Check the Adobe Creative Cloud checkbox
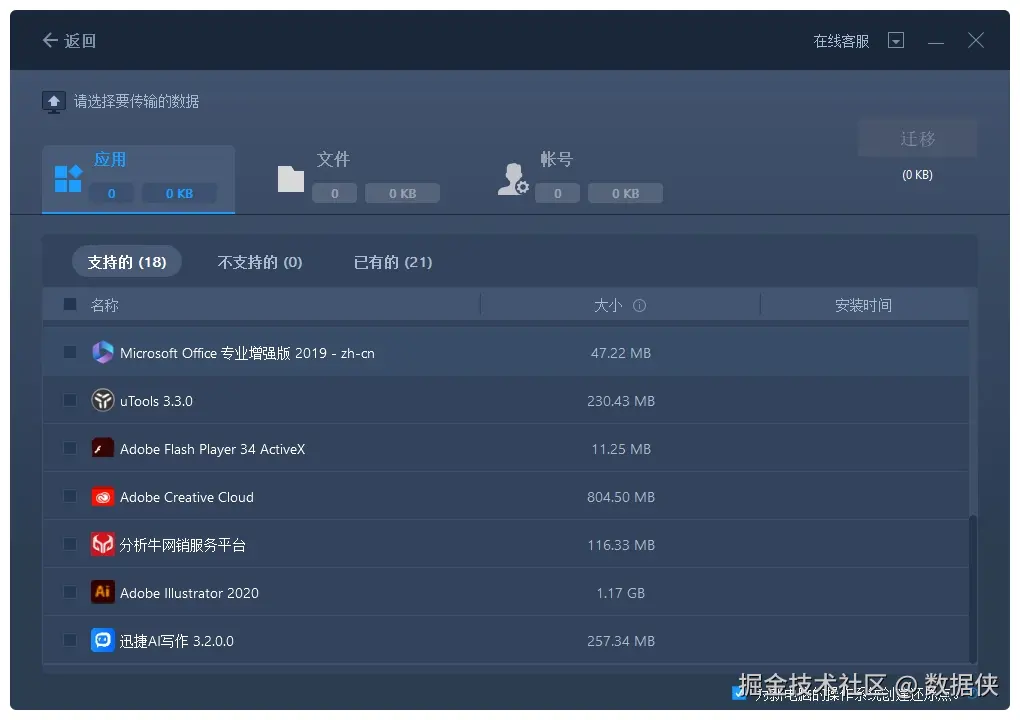Viewport: 1020px width, 720px height. 70,497
